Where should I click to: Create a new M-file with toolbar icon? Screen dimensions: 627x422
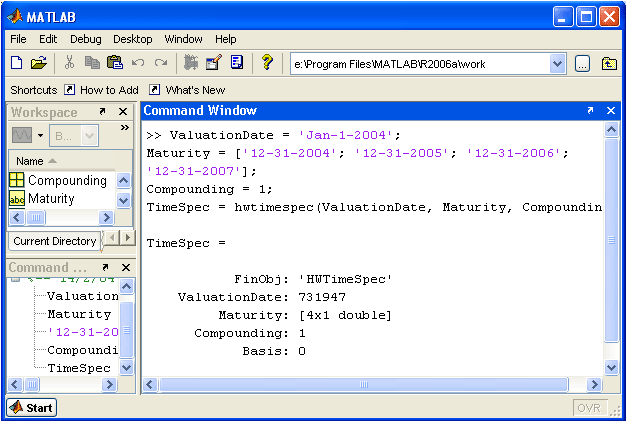[x=17, y=63]
